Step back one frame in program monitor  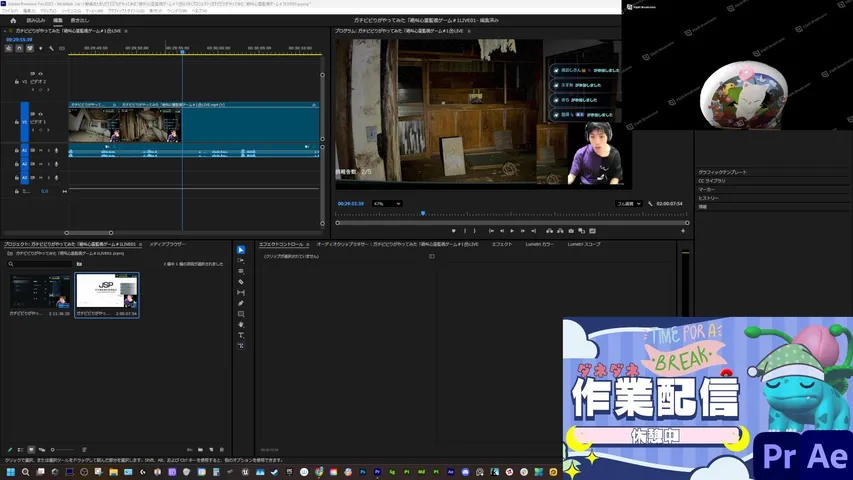pos(502,231)
